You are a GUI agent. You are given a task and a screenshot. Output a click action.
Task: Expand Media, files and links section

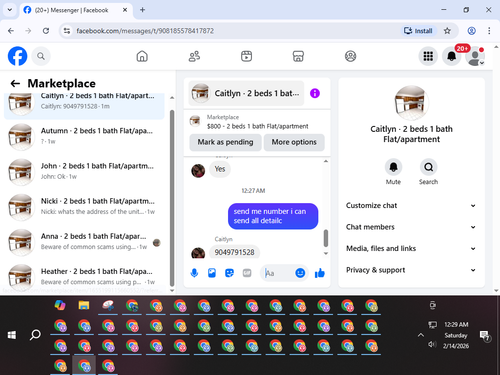[411, 248]
